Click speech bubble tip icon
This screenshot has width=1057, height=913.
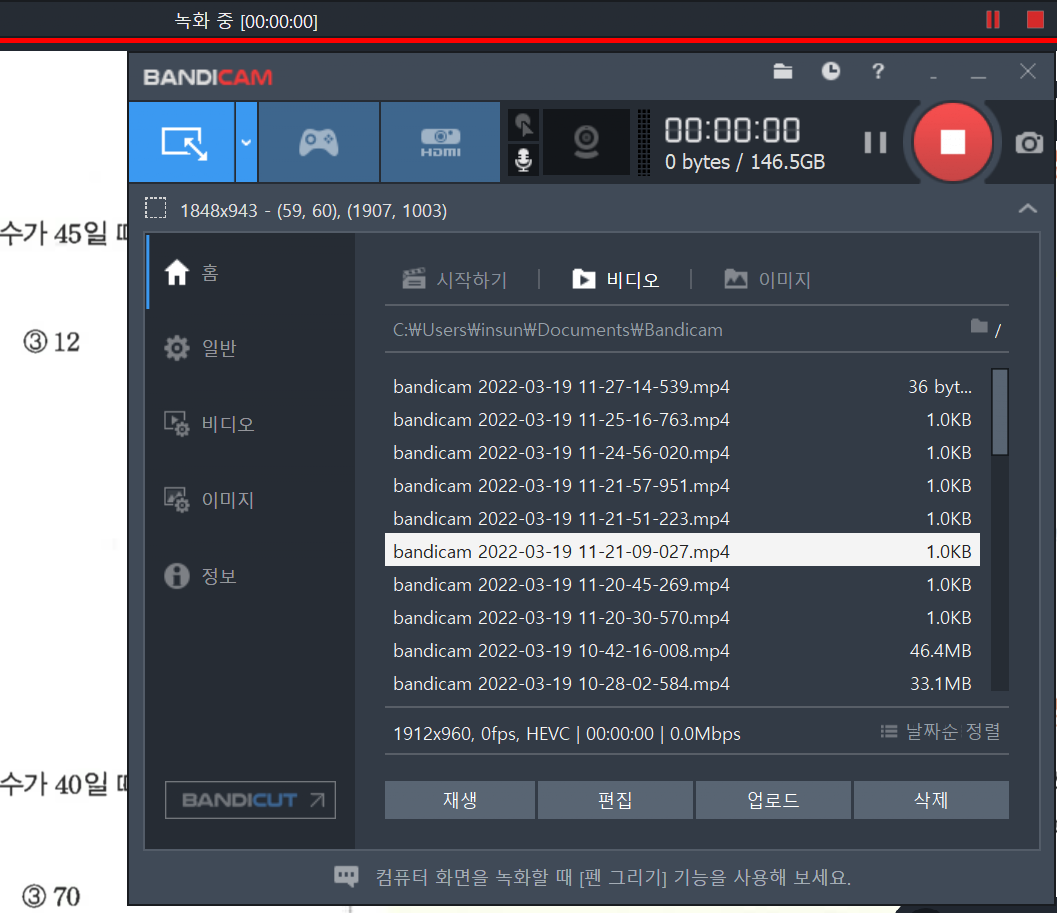[x=346, y=876]
